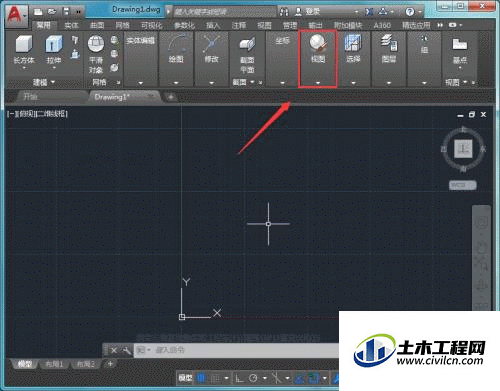Open the quick access toolbar customize arrow
500x391 pixels.
(x=79, y=12)
